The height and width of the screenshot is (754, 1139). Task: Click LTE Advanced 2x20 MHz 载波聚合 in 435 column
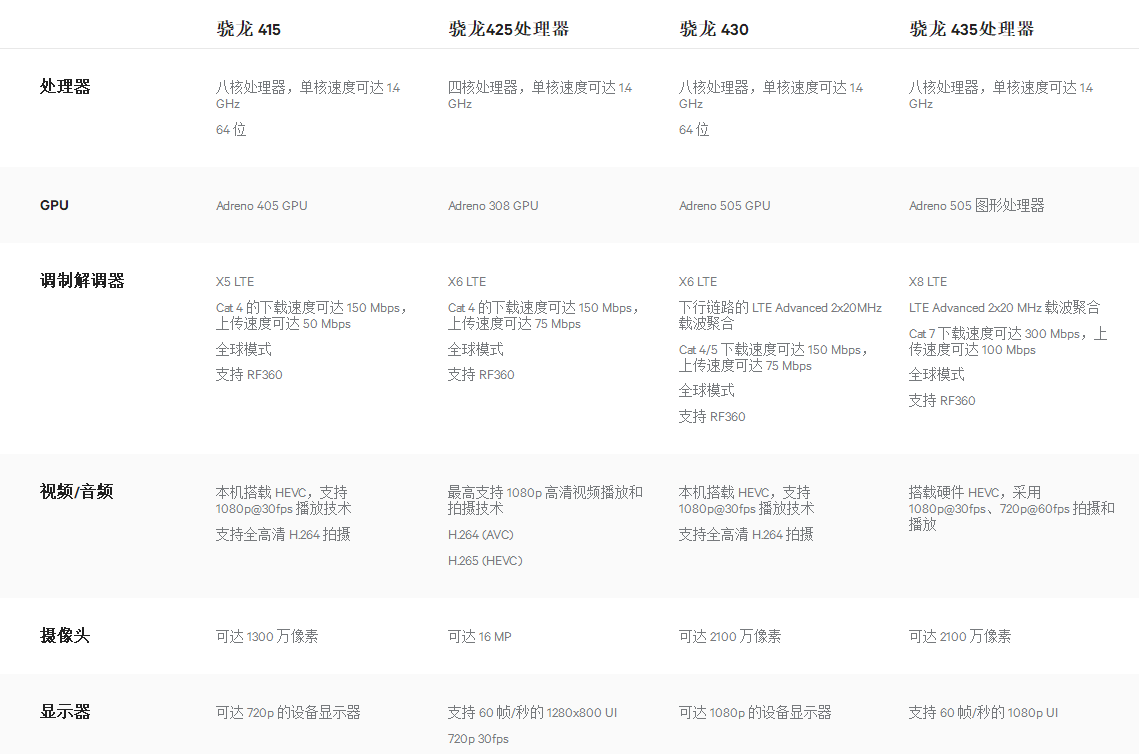1005,308
